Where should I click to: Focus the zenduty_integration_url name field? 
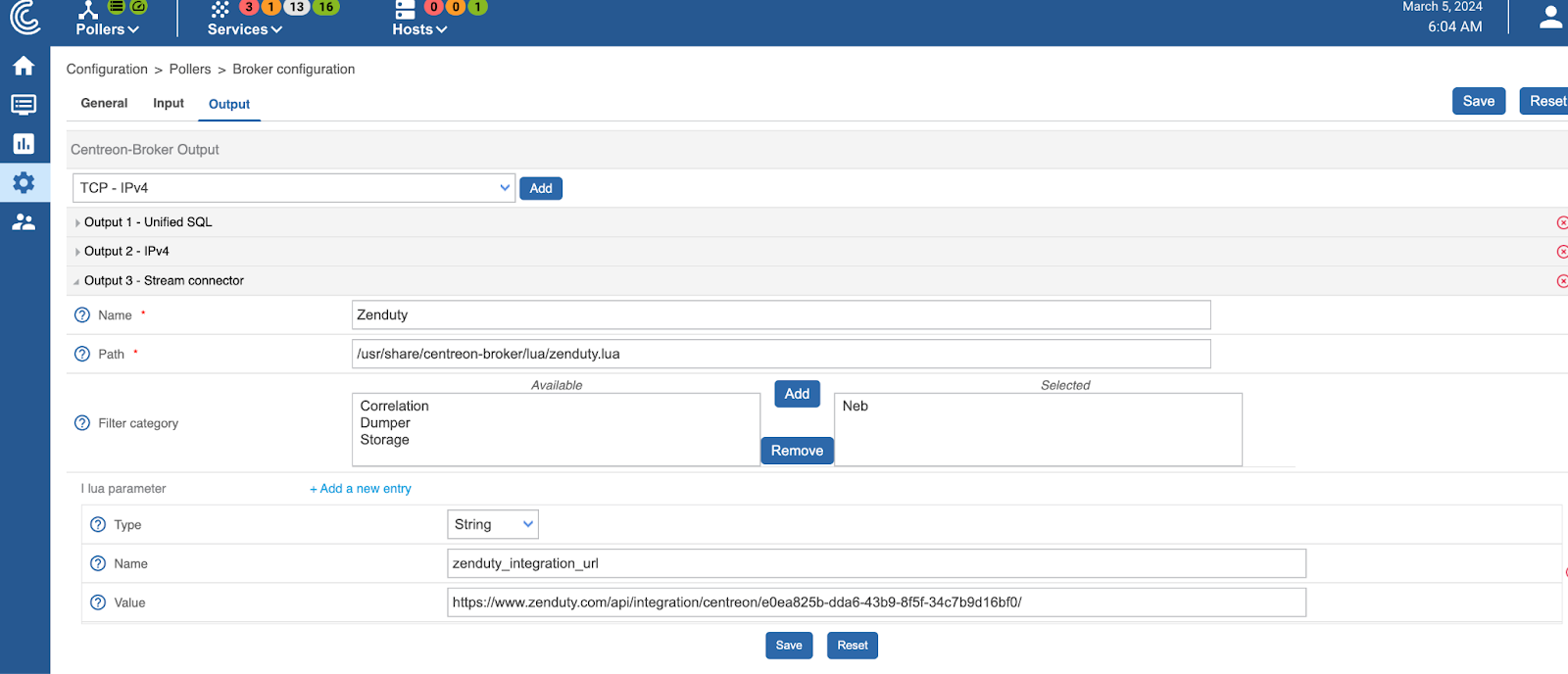877,563
